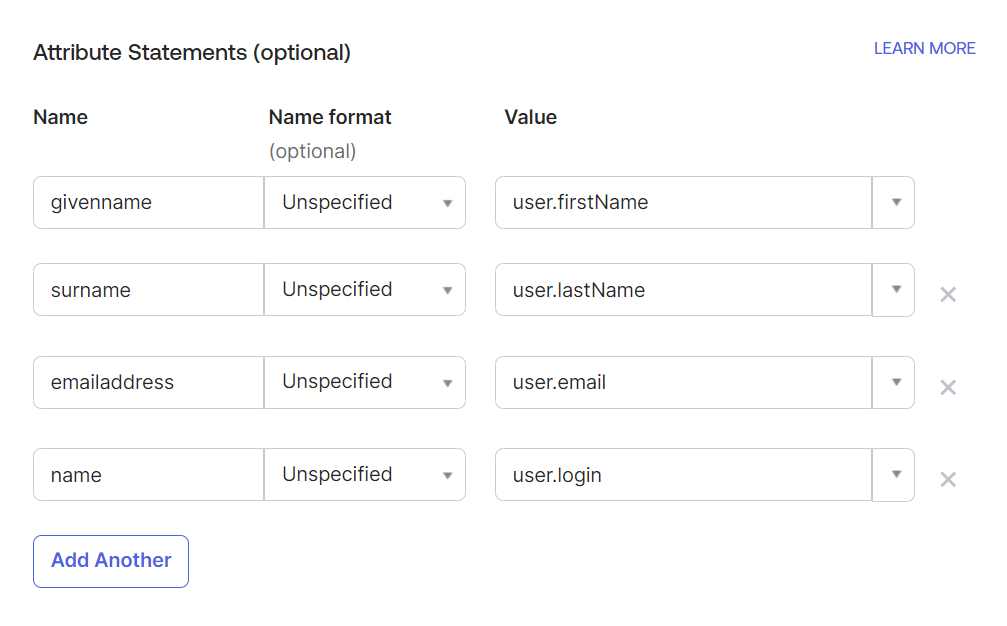1007x626 pixels.
Task: Open value dropdown arrow for user.lastName
Action: point(893,290)
